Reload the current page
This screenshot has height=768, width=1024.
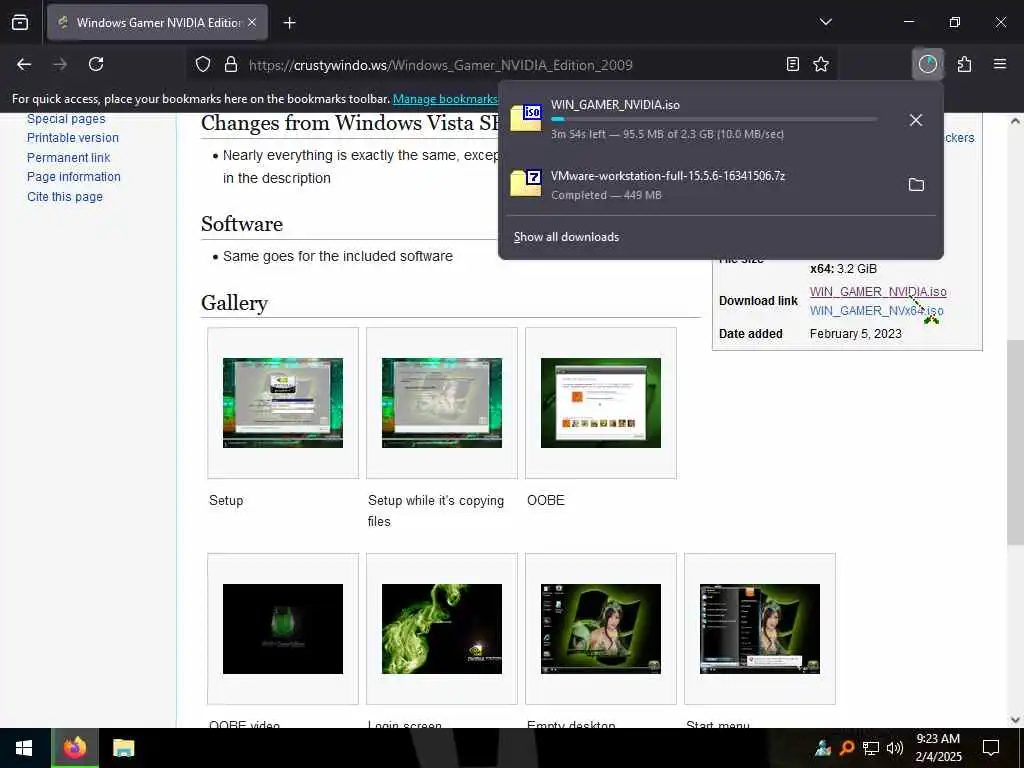tap(96, 64)
